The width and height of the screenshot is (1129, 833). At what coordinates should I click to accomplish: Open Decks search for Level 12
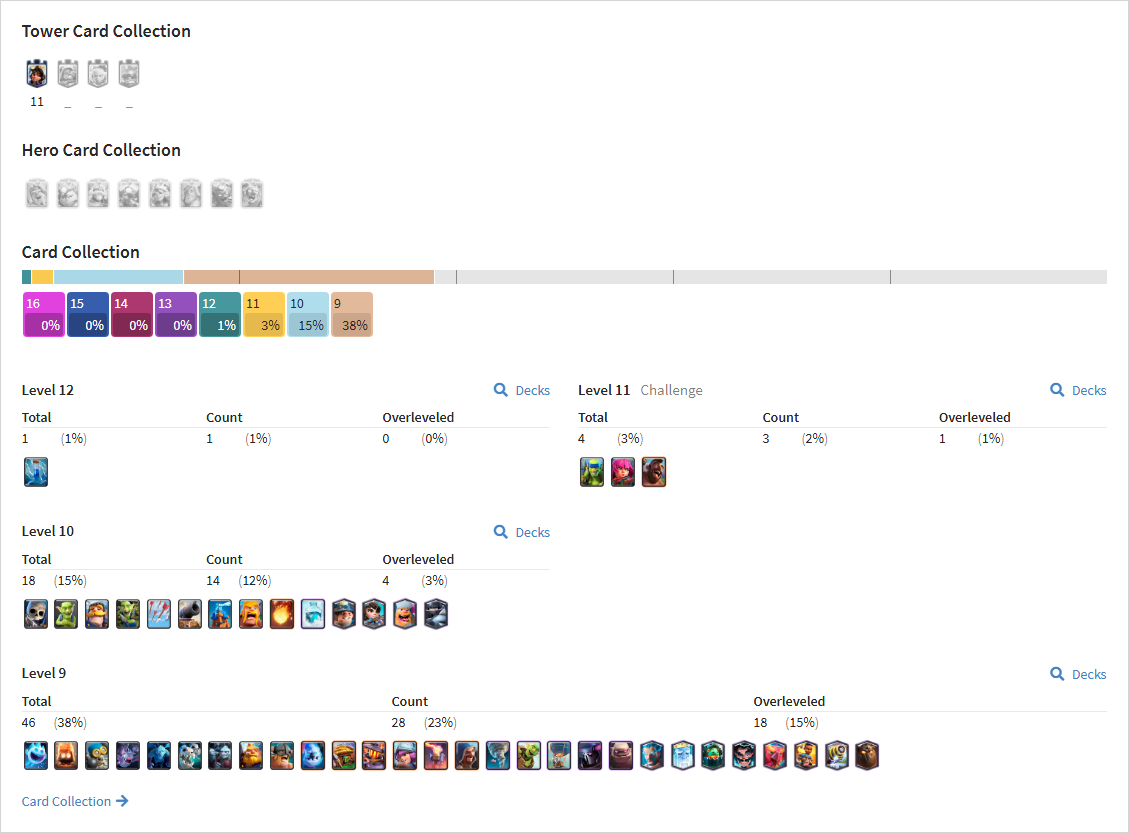[x=521, y=390]
